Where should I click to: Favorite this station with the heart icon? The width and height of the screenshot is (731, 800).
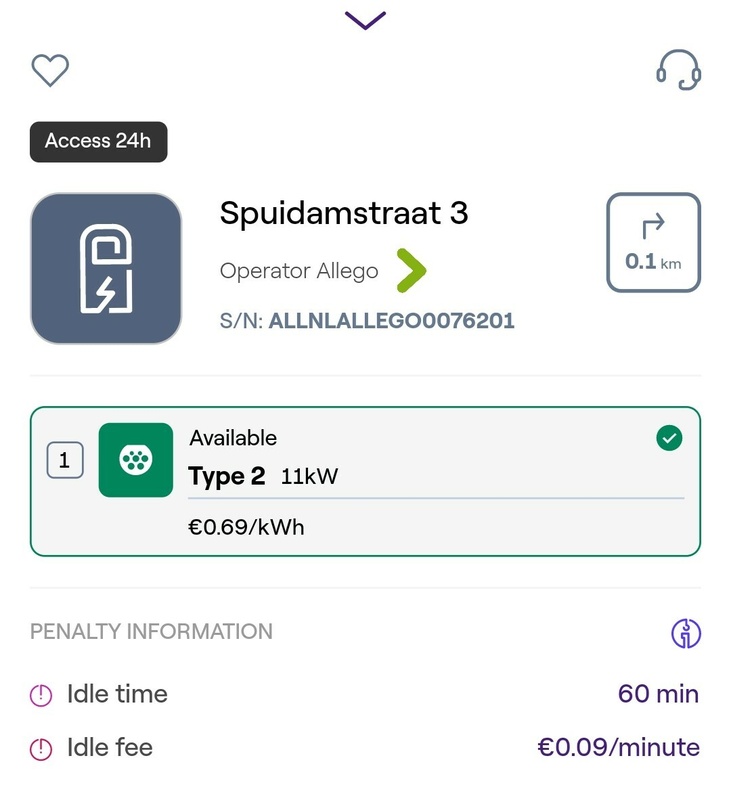tap(50, 71)
